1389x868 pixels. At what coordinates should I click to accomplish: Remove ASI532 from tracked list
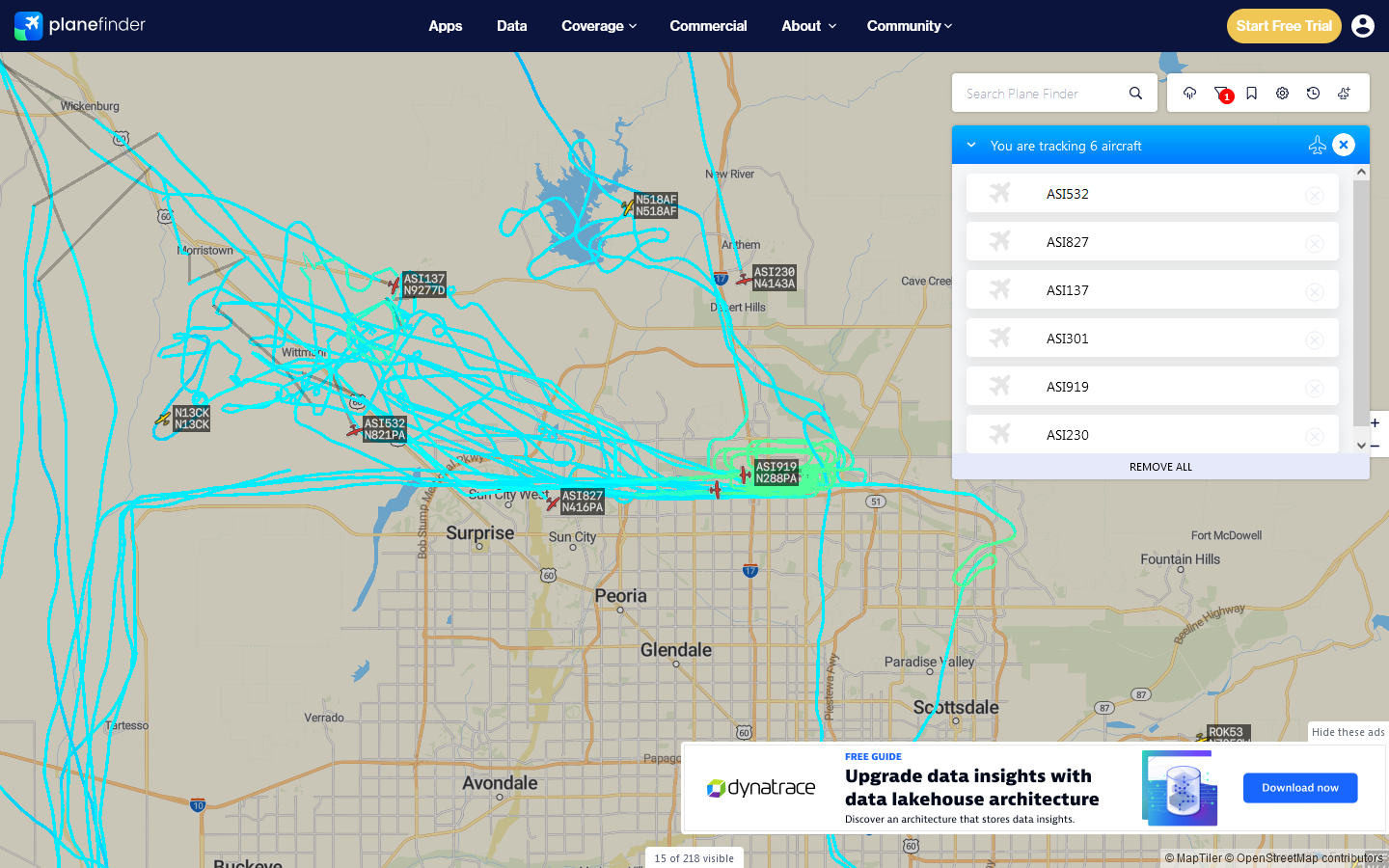coord(1315,195)
